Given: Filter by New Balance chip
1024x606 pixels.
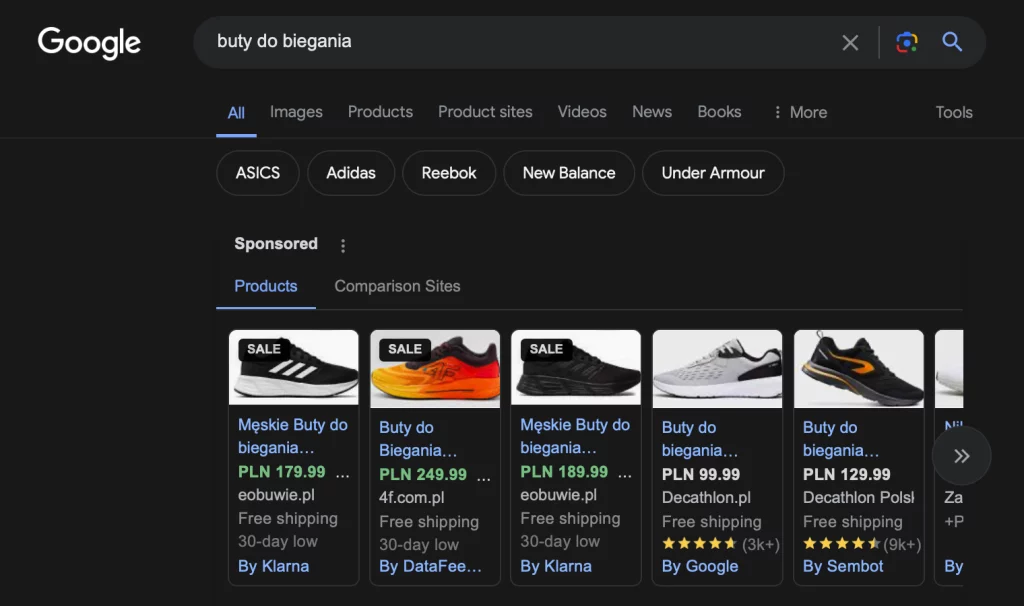Looking at the screenshot, I should pos(569,173).
